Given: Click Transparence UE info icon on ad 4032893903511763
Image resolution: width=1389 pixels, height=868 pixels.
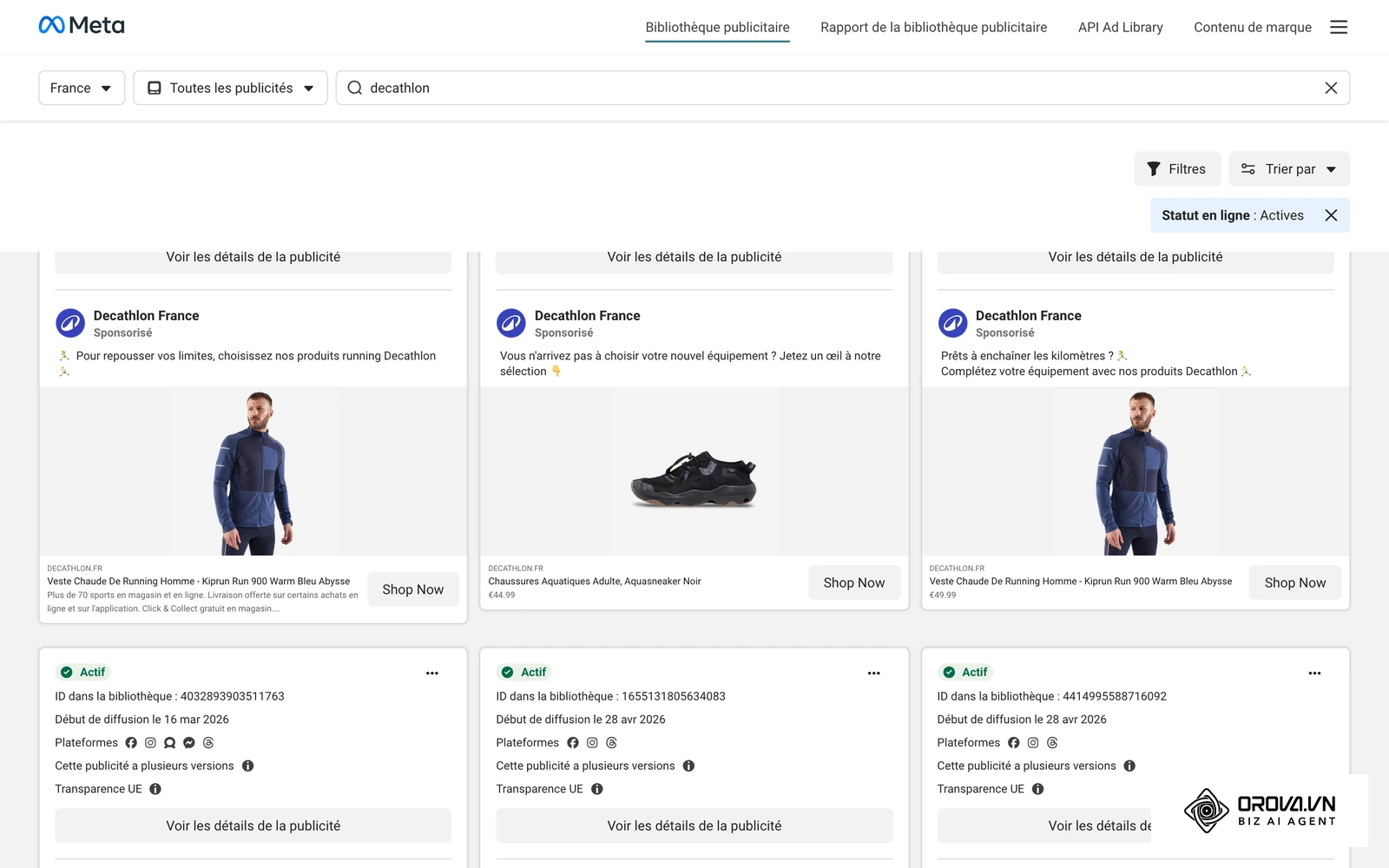Looking at the screenshot, I should click(155, 789).
